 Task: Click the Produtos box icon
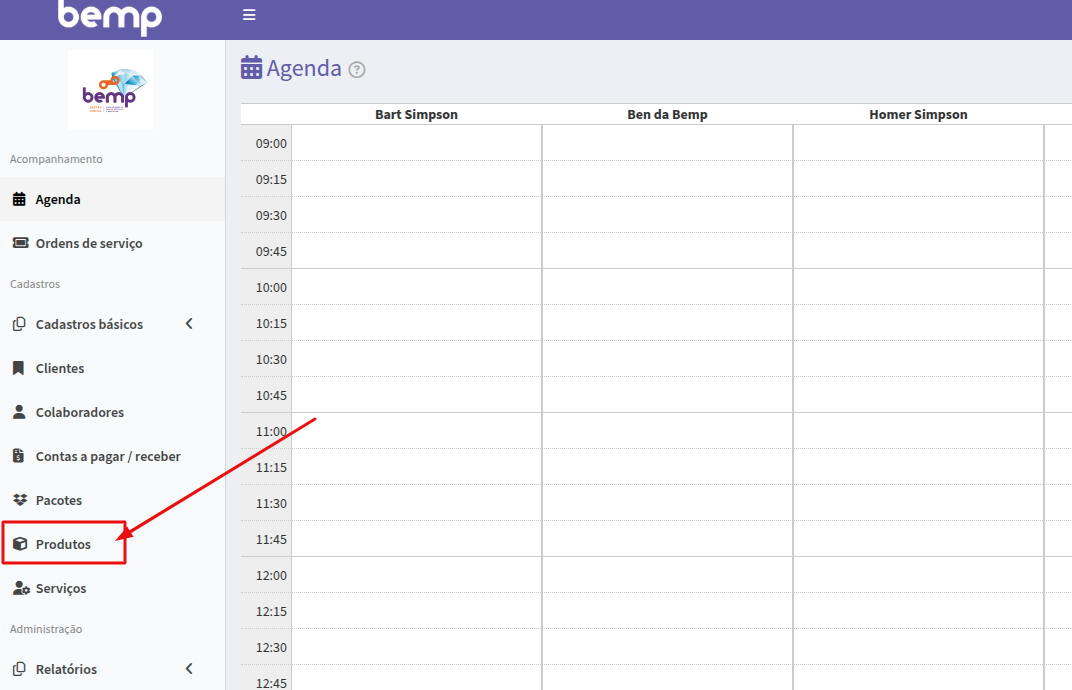coord(20,544)
